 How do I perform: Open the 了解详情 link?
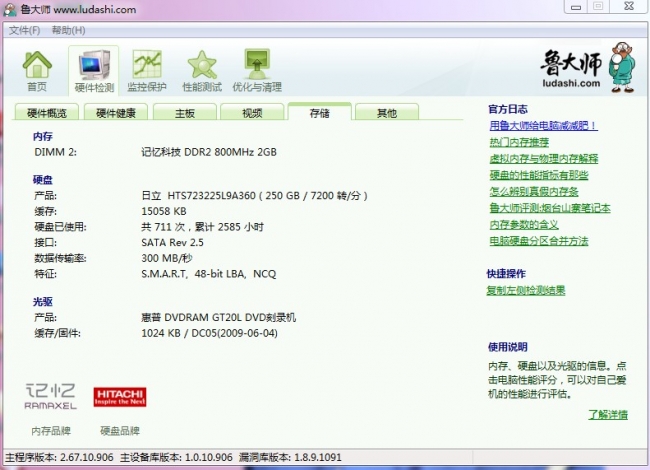[x=608, y=414]
